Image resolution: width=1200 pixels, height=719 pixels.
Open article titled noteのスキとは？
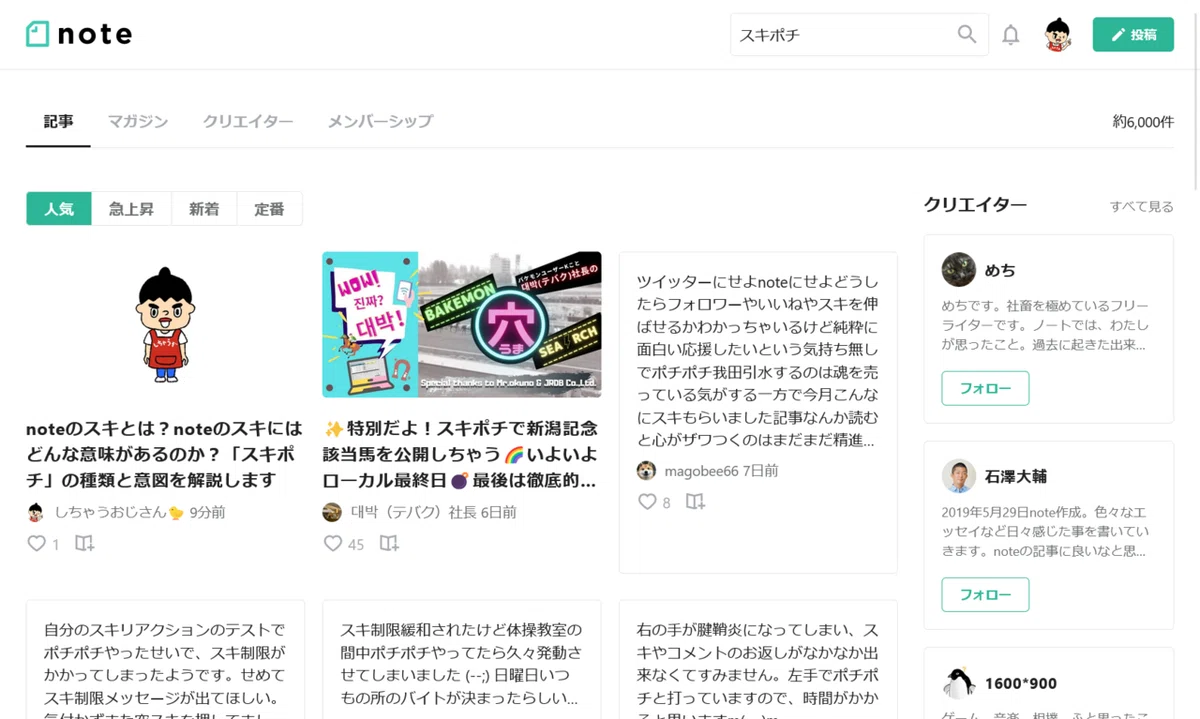[164, 454]
